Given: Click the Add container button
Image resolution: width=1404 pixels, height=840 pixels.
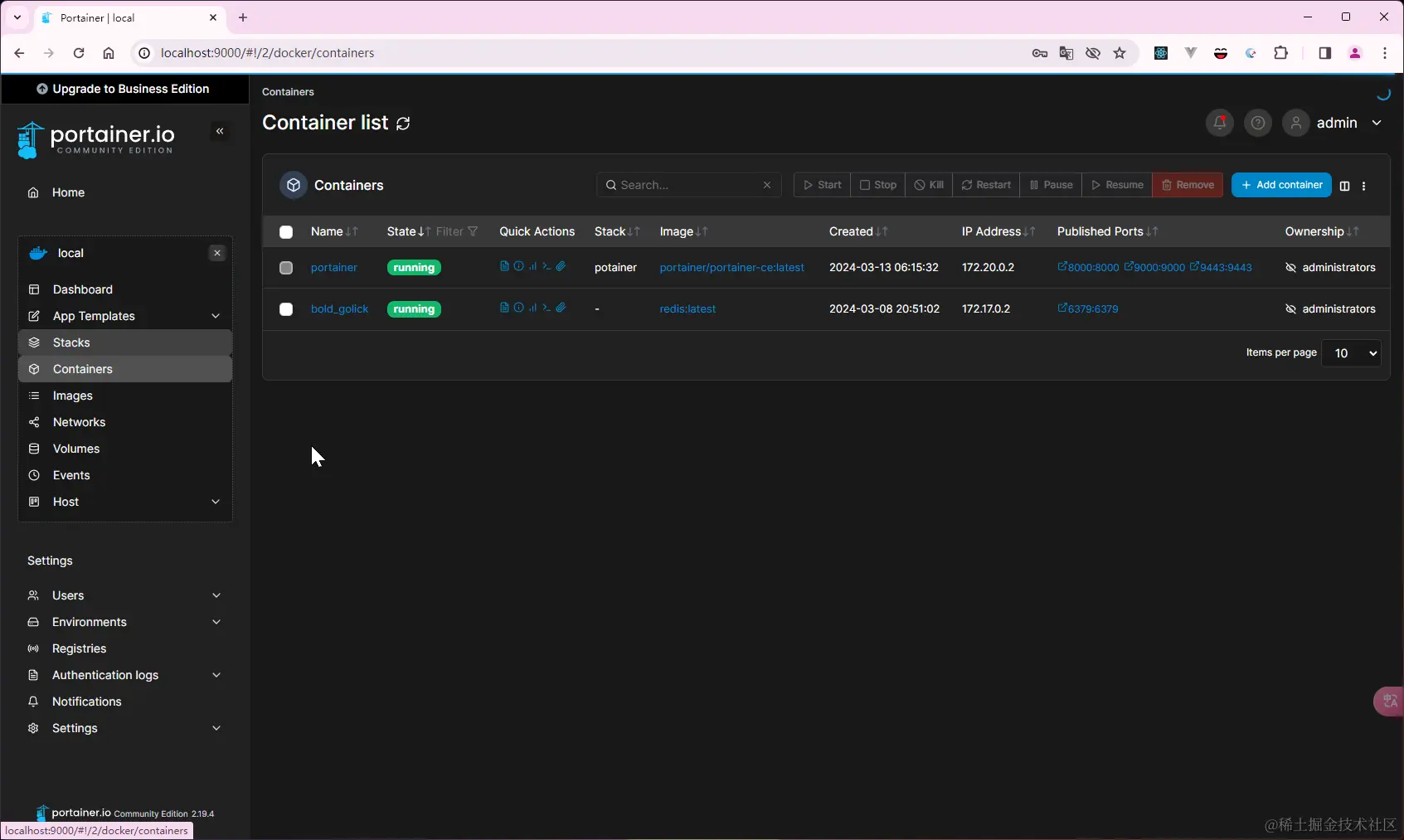Looking at the screenshot, I should 1281,185.
